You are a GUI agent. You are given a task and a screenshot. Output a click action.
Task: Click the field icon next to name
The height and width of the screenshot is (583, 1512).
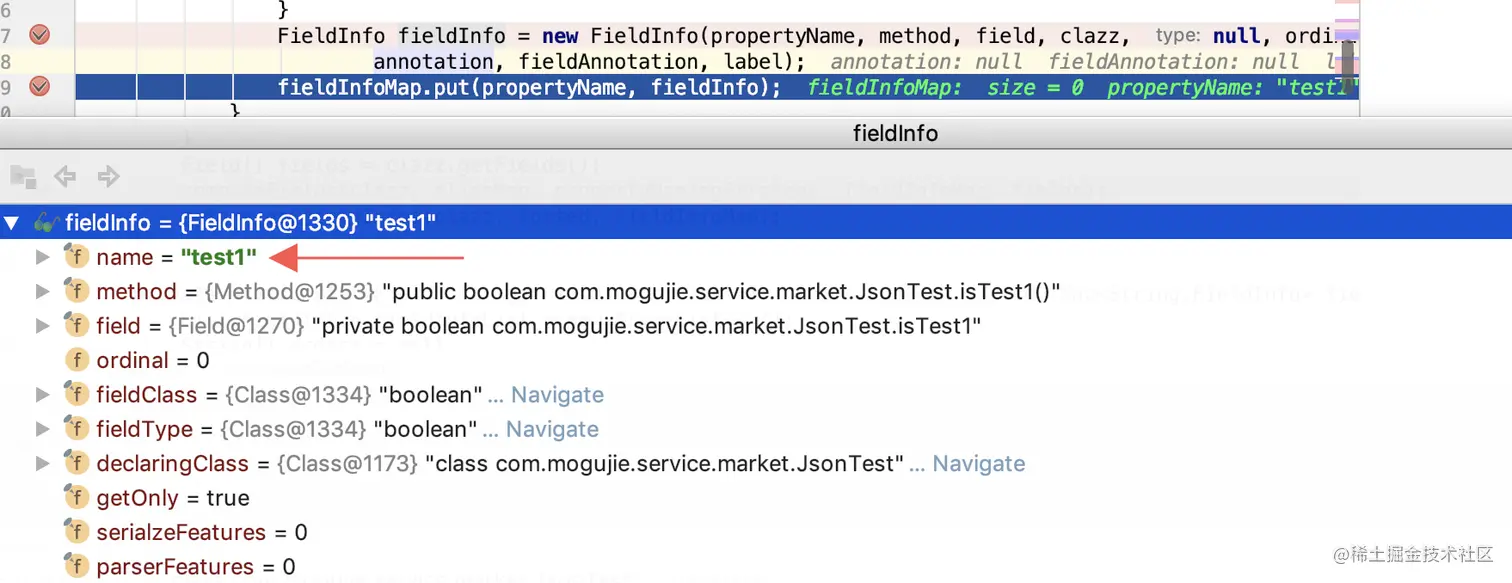tap(77, 257)
